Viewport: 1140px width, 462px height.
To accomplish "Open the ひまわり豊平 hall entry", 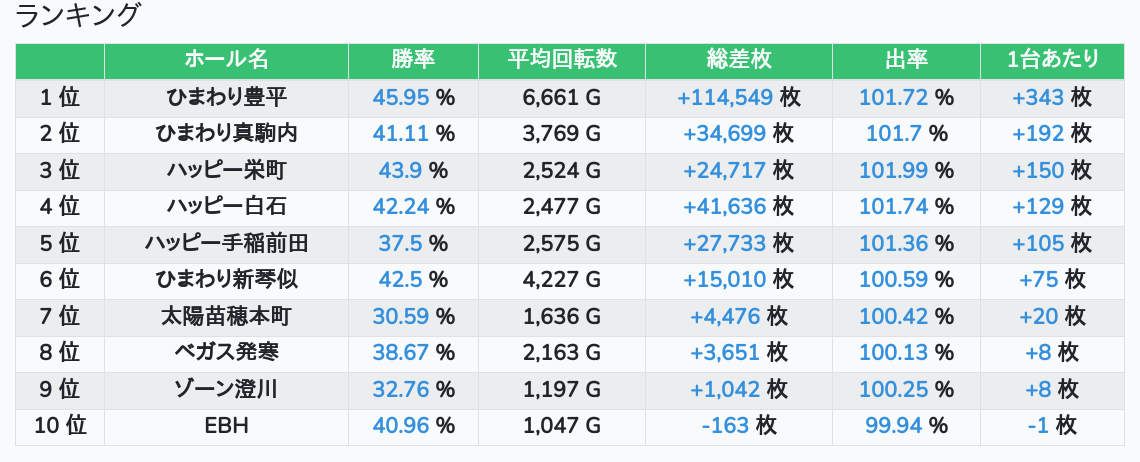I will 226,97.
